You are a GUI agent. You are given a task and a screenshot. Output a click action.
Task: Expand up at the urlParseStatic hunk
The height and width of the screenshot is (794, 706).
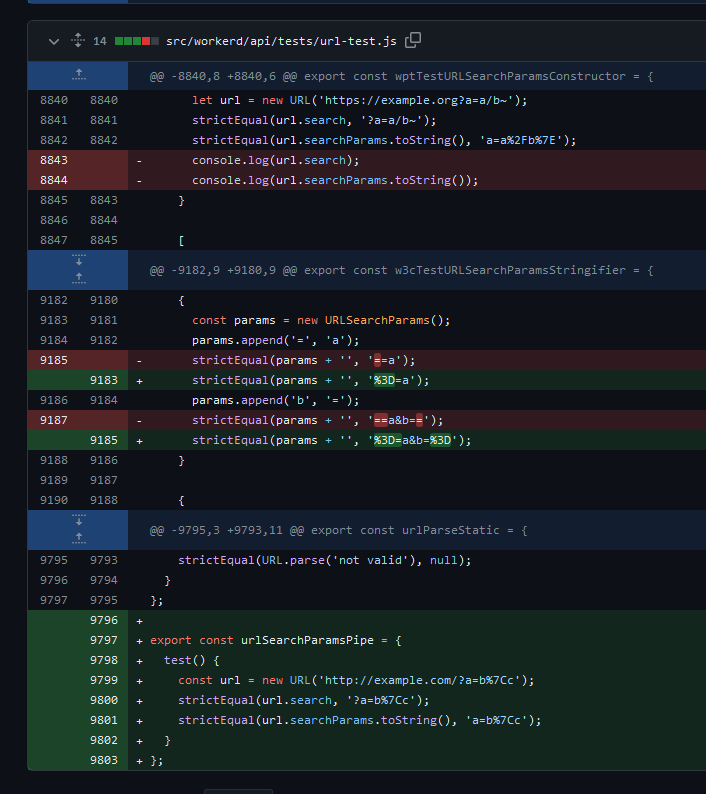(x=79, y=539)
